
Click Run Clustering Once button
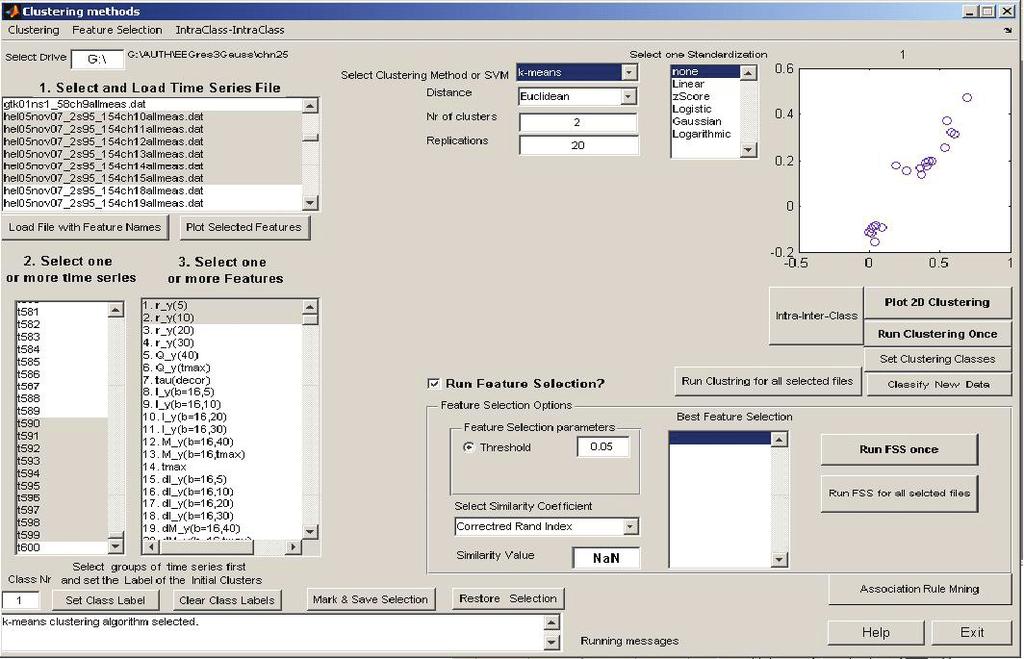pos(936,334)
